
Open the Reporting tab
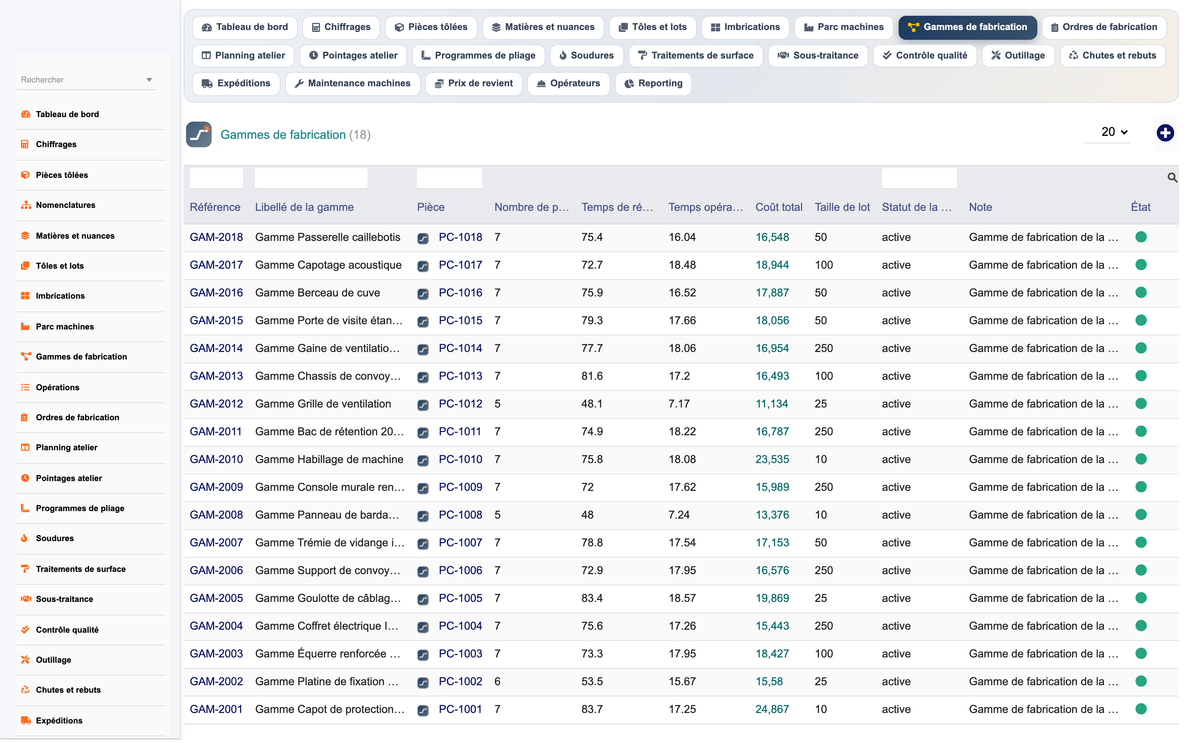pyautogui.click(x=653, y=83)
